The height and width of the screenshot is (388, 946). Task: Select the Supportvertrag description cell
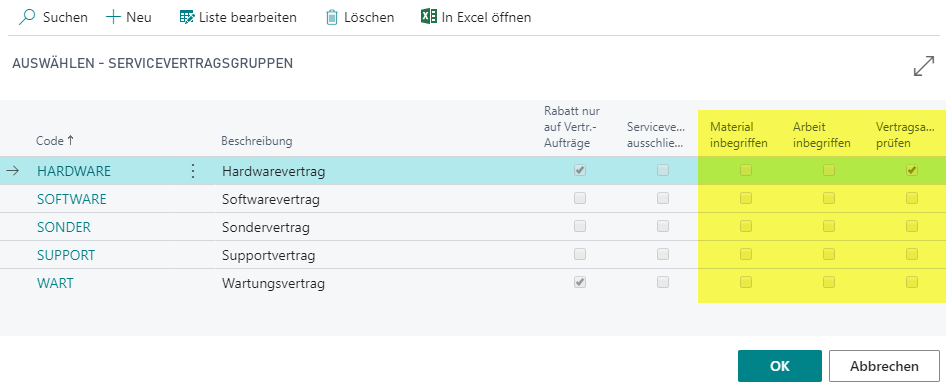268,255
